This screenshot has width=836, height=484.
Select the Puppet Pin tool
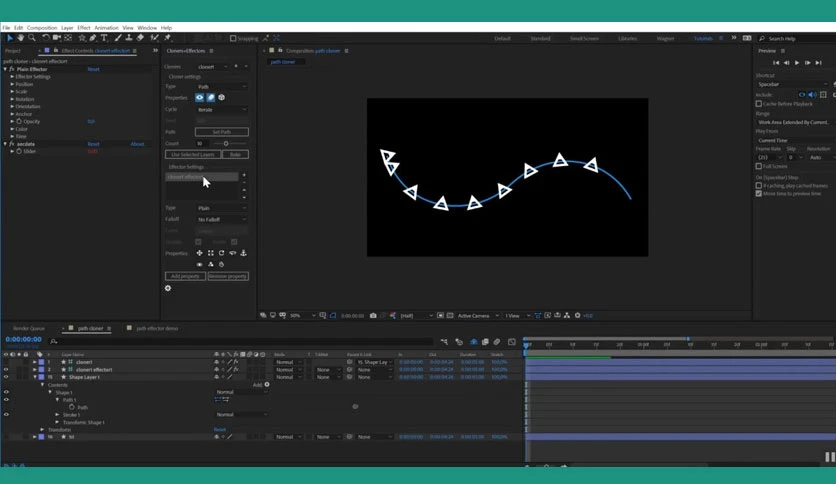pyautogui.click(x=167, y=38)
